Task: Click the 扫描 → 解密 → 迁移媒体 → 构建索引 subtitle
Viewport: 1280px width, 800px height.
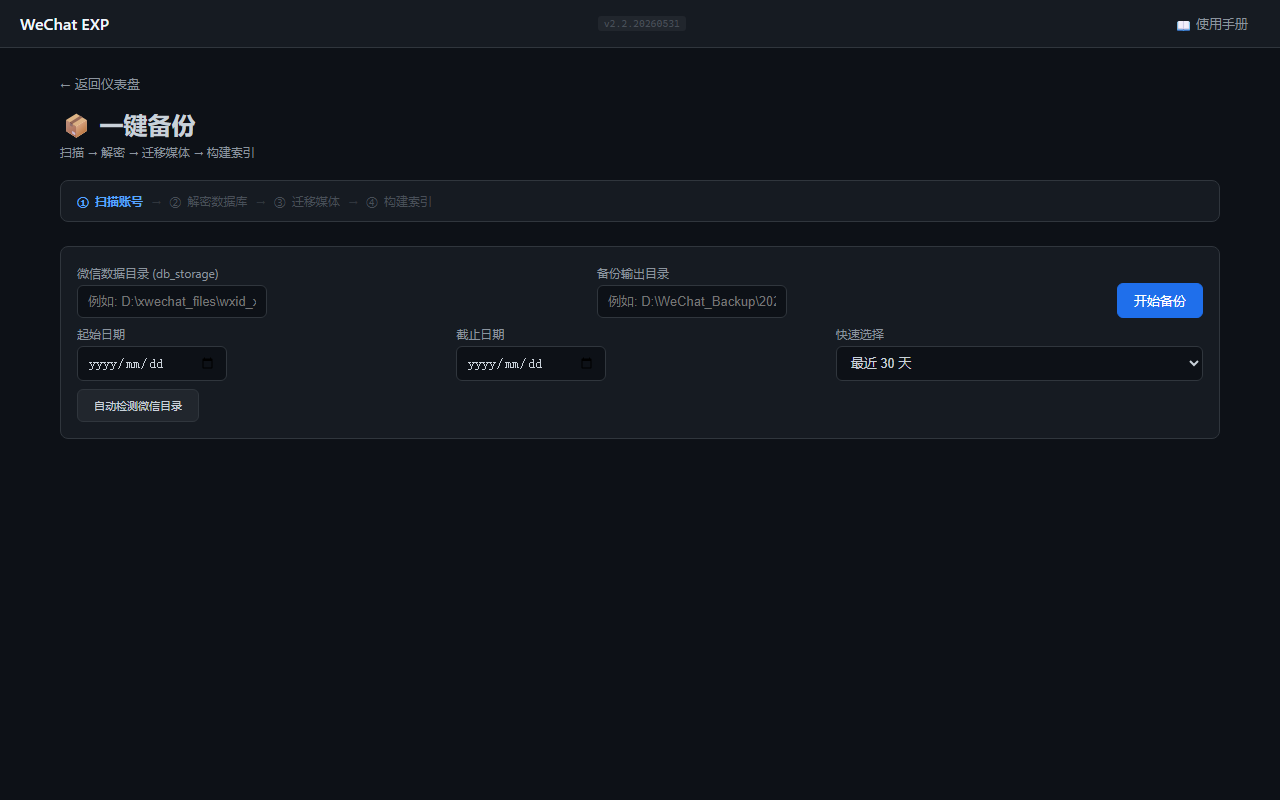Action: pos(158,153)
